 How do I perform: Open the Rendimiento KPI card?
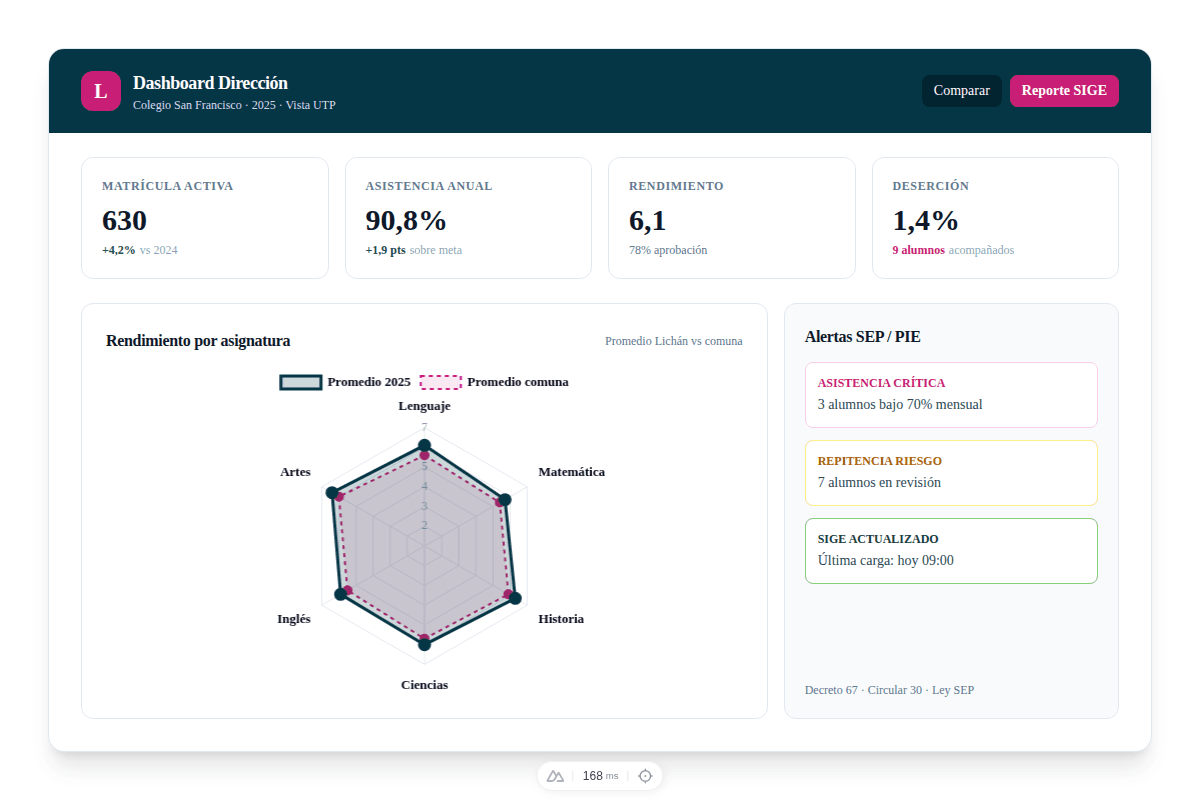click(731, 217)
